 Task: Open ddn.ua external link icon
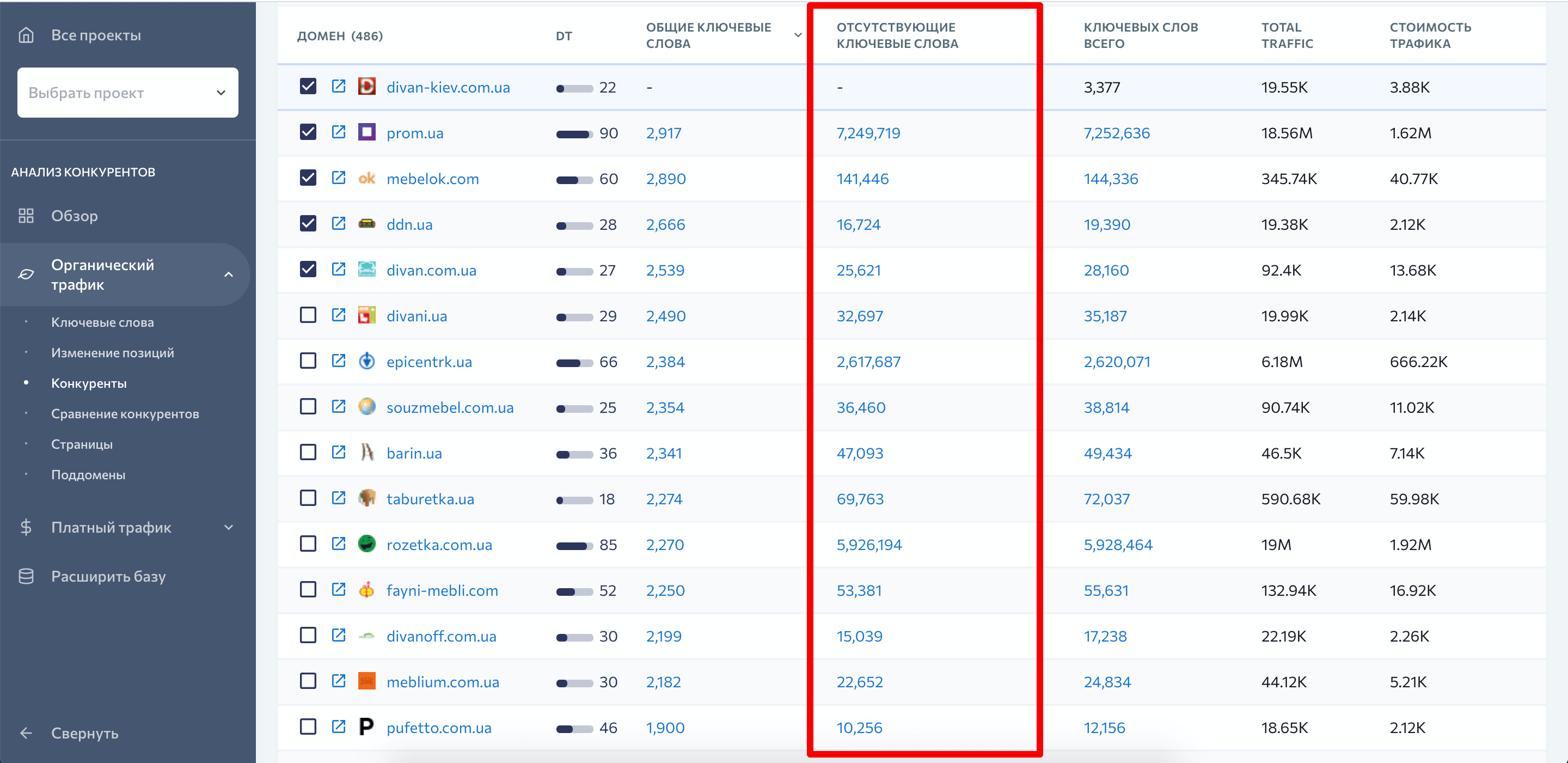pyautogui.click(x=339, y=223)
